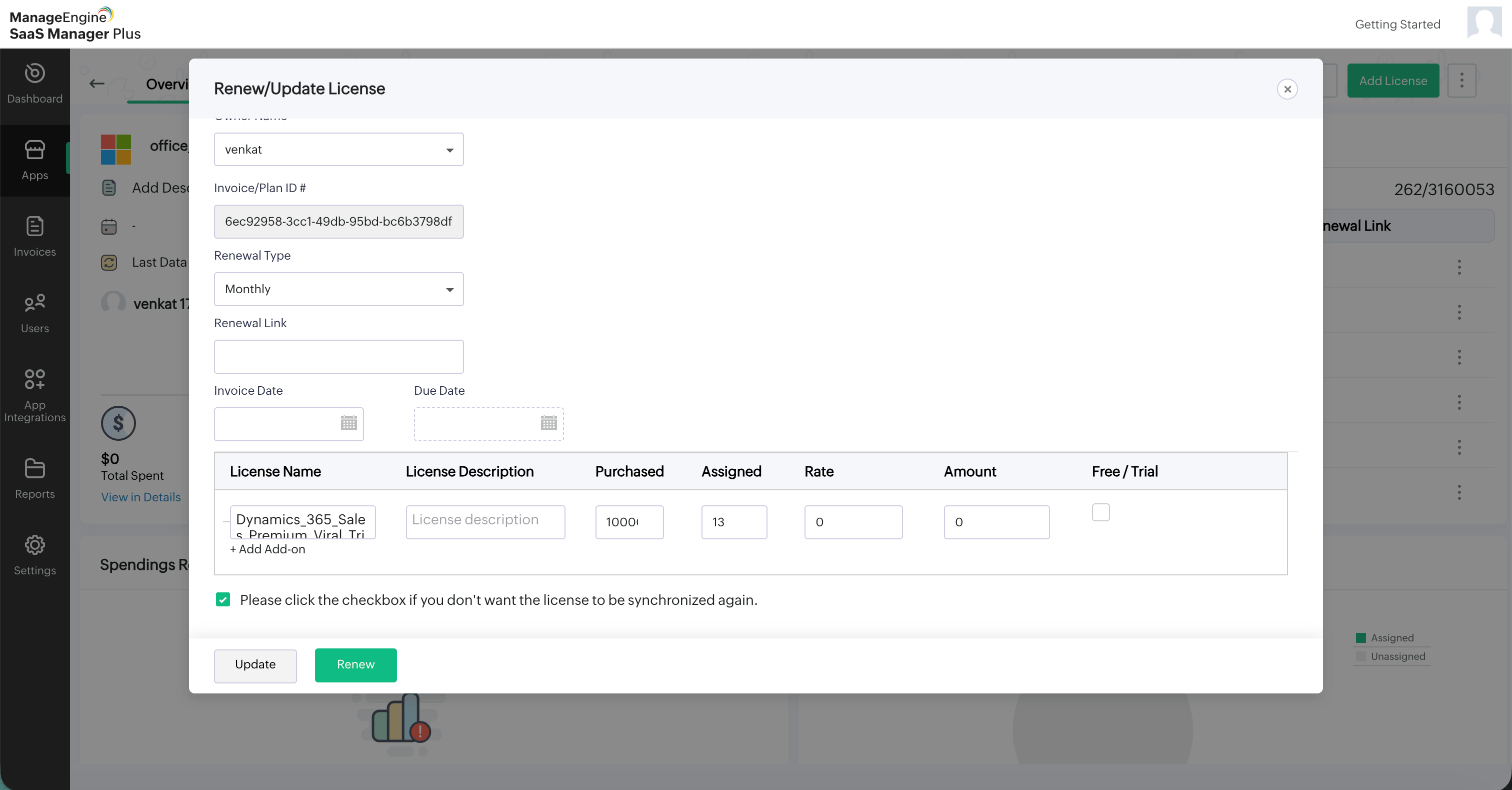The height and width of the screenshot is (790, 1512).
Task: Uncheck the don't synchronize license checkbox
Action: point(223,600)
